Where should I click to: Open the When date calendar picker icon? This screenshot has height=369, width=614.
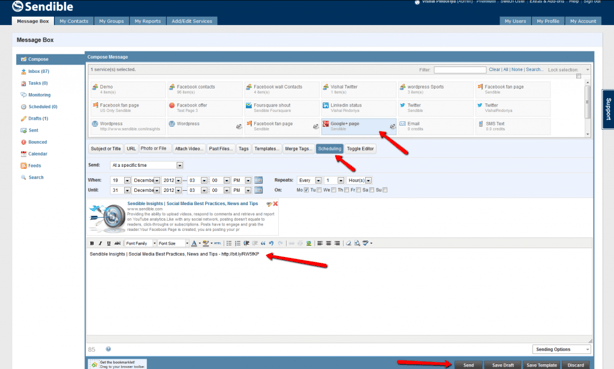258,180
